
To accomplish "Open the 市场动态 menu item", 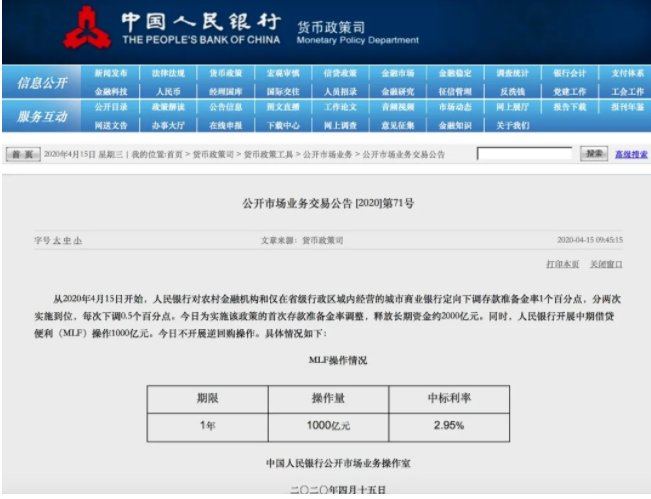I will pyautogui.click(x=455, y=107).
